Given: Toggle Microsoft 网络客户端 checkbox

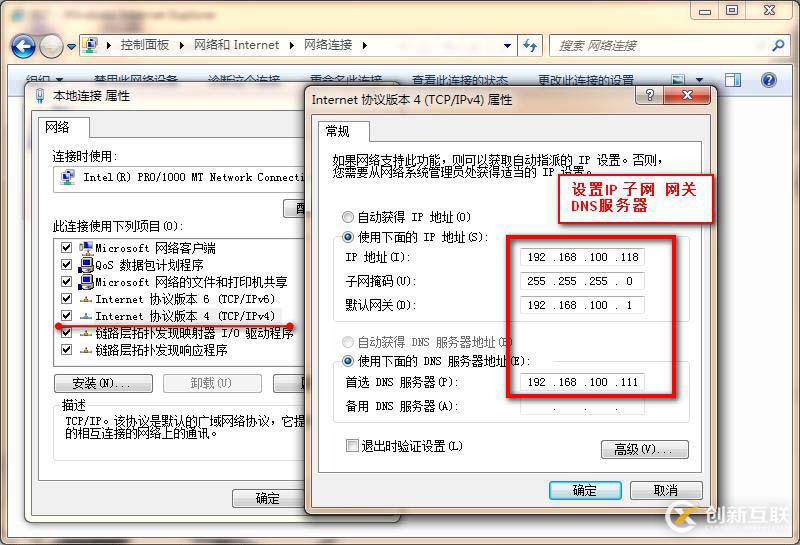Looking at the screenshot, I should (66, 247).
